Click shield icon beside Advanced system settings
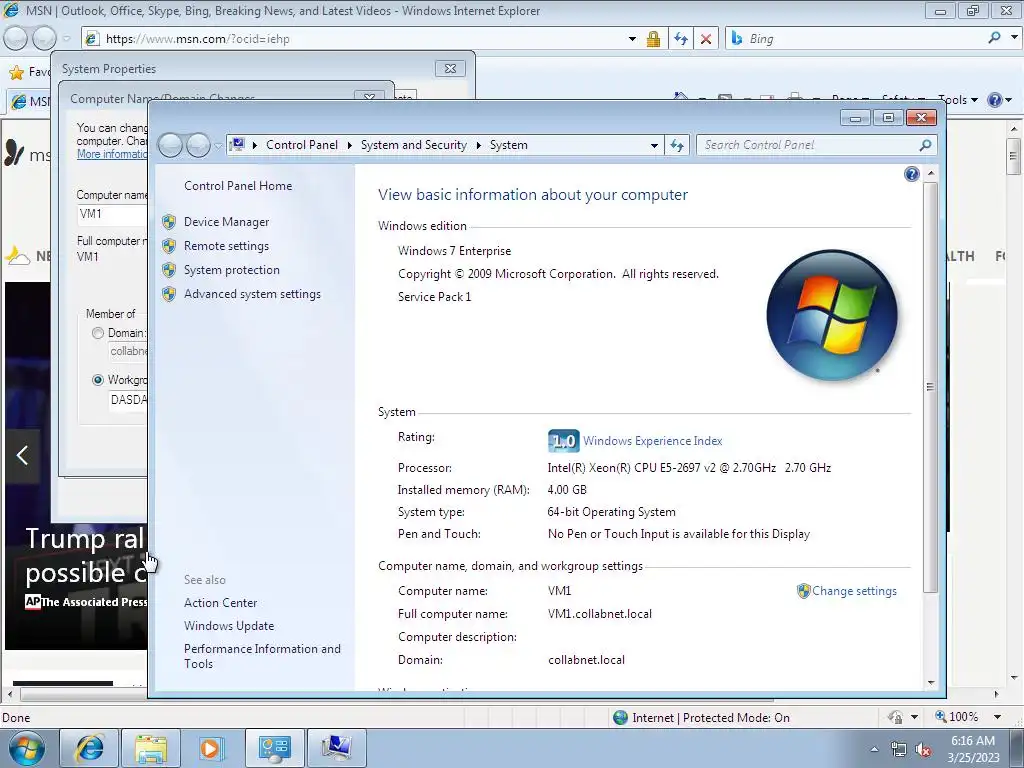Image resolution: width=1024 pixels, height=768 pixels. 169,295
